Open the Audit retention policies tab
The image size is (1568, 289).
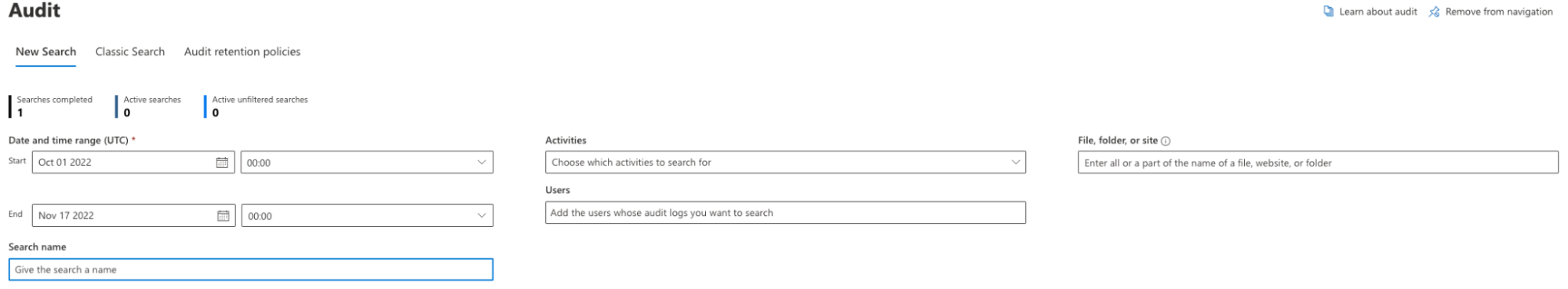(x=242, y=52)
